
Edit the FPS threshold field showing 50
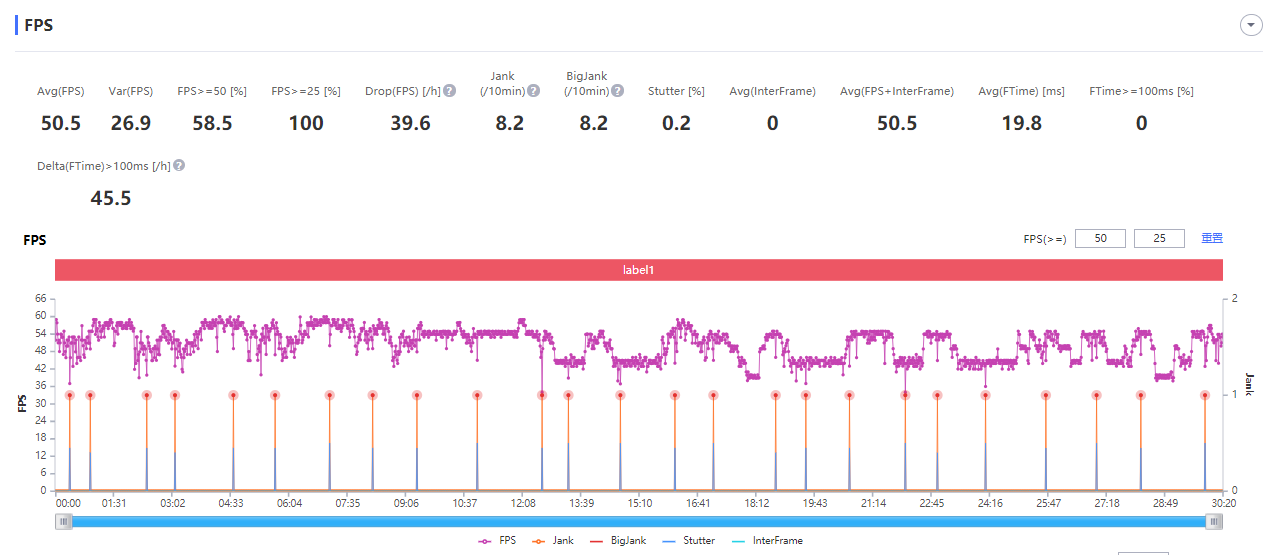coord(1100,238)
